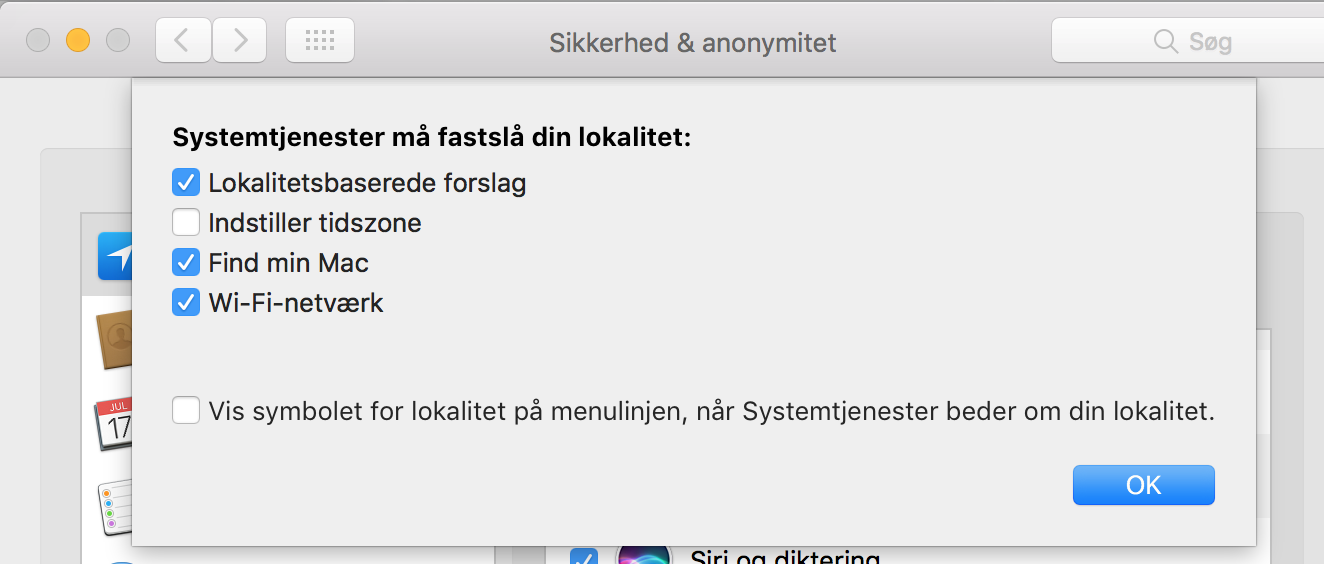This screenshot has width=1324, height=564.
Task: Uncheck Siri og diktering checkbox
Action: coord(584,556)
